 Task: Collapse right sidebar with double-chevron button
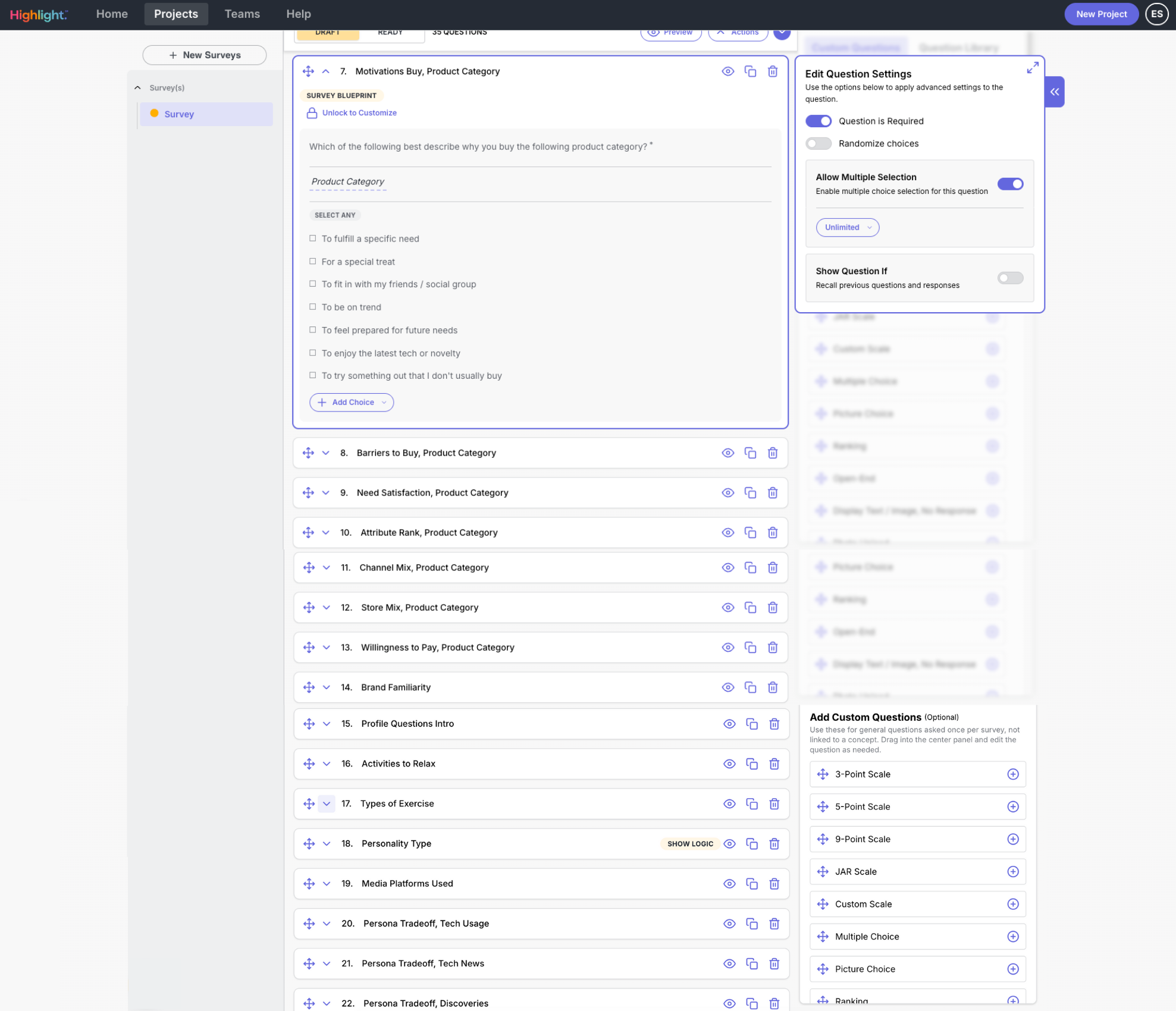1054,92
